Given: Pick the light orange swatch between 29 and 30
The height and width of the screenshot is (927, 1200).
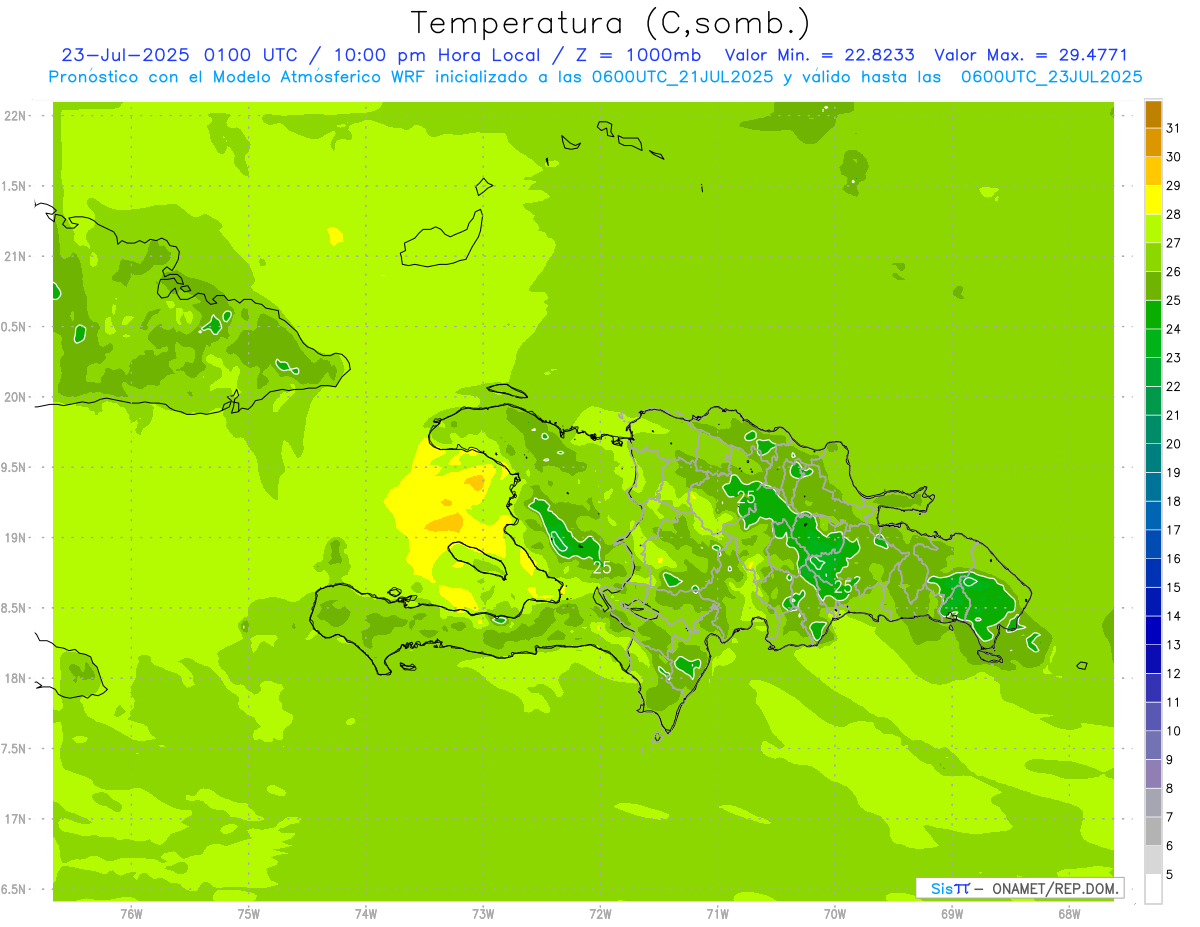Looking at the screenshot, I should click(x=1153, y=172).
